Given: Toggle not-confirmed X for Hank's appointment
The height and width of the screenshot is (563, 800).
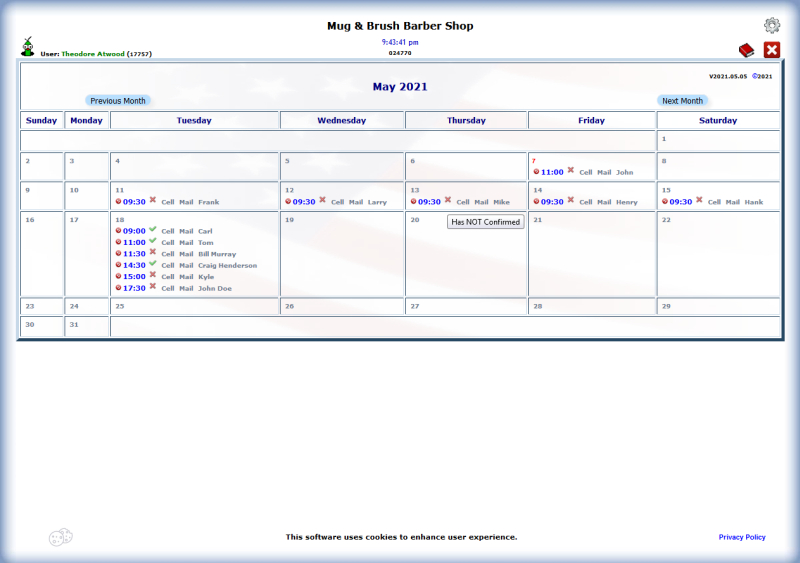Looking at the screenshot, I should [699, 200].
